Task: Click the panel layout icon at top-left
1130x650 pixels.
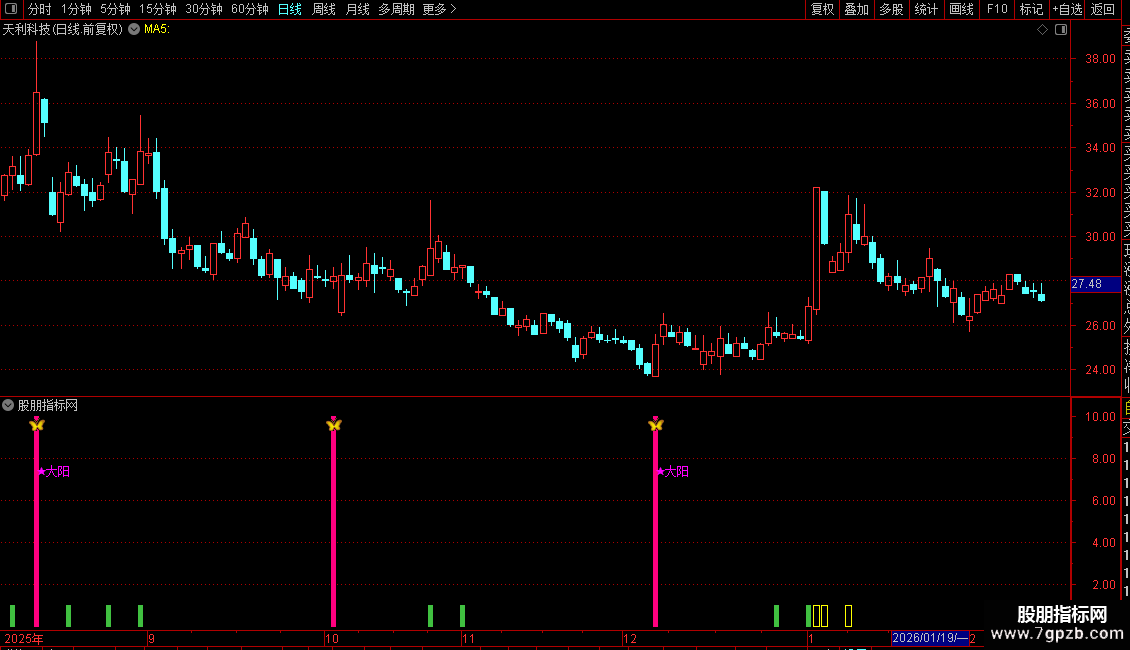Action: click(11, 9)
